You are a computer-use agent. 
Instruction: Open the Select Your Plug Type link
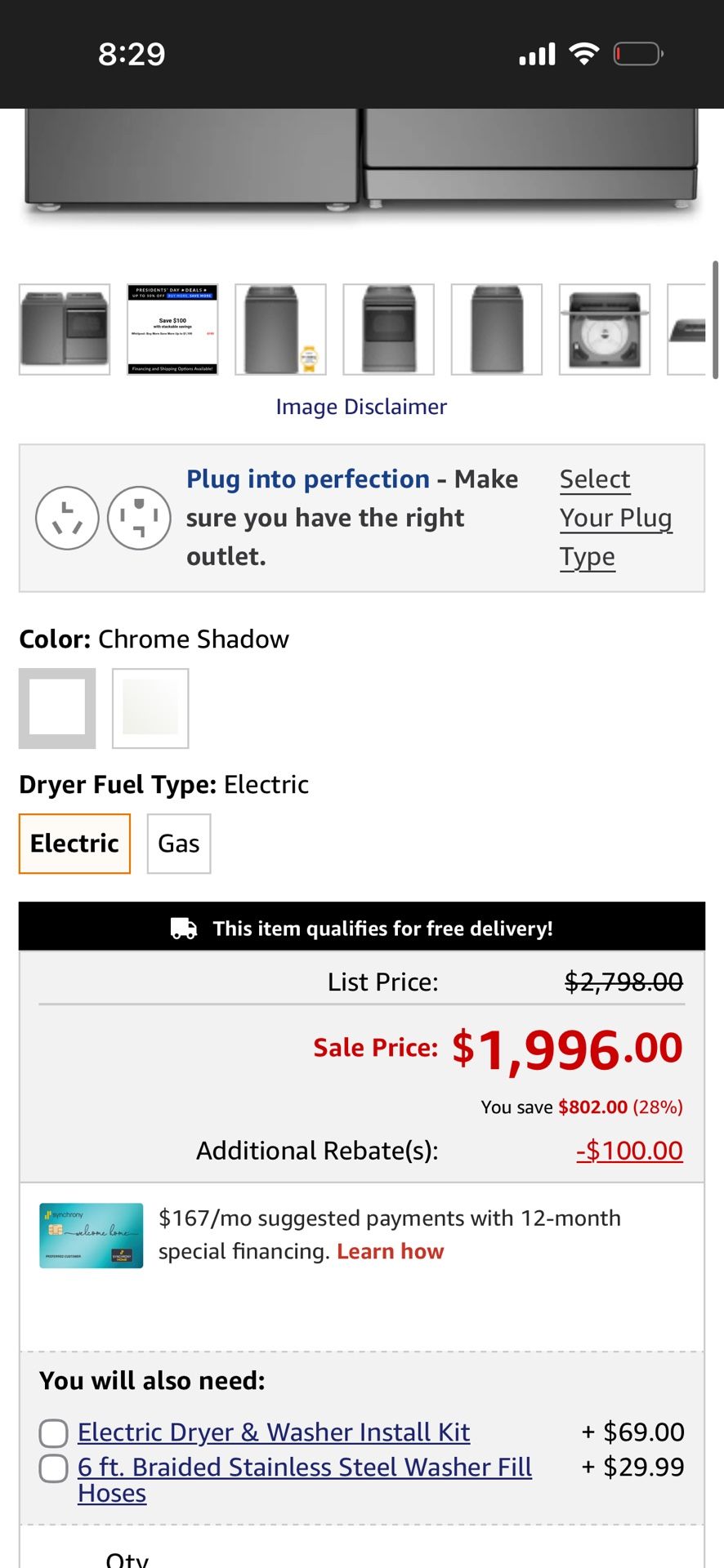click(x=615, y=518)
